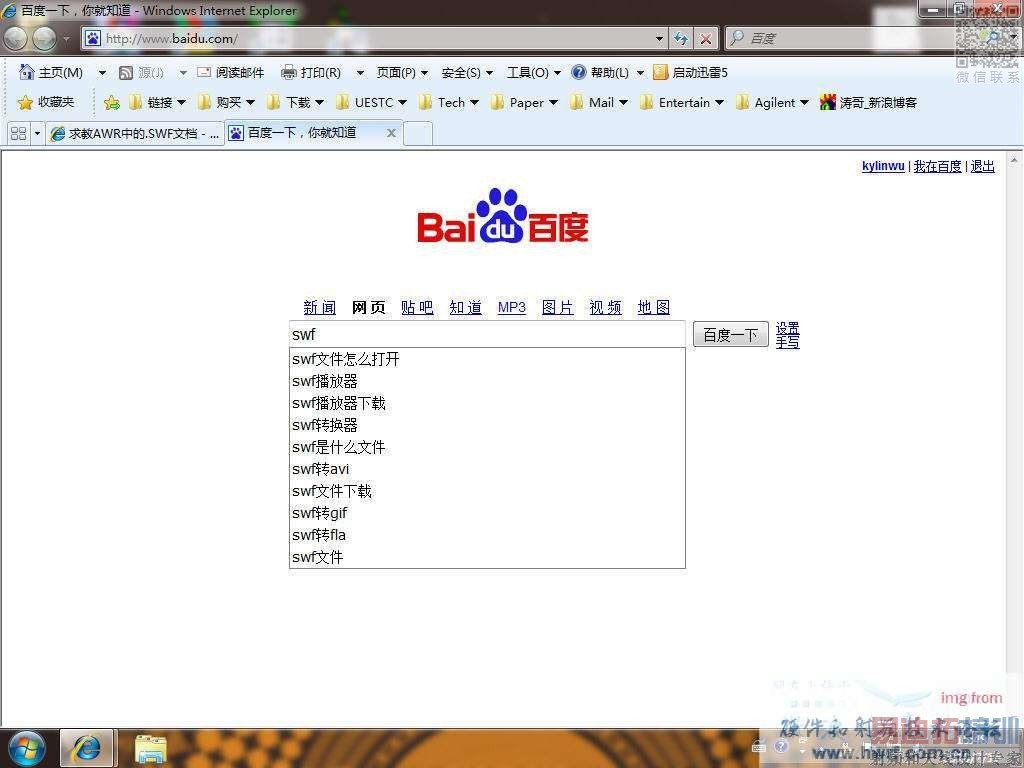
Task: Open the 购买 favorites folder
Action: coord(226,103)
